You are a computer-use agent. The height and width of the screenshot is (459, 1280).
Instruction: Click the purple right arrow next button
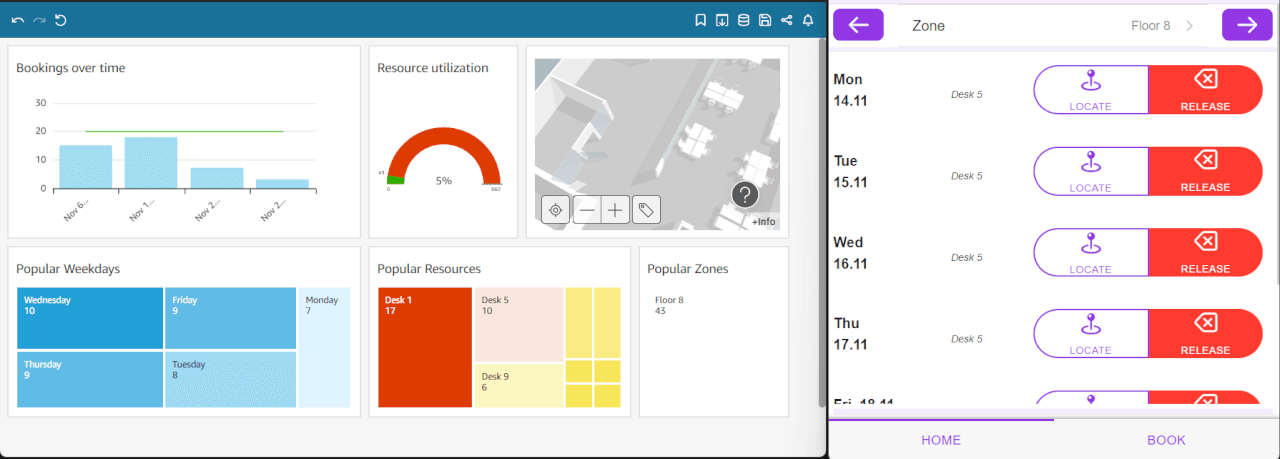point(1247,25)
